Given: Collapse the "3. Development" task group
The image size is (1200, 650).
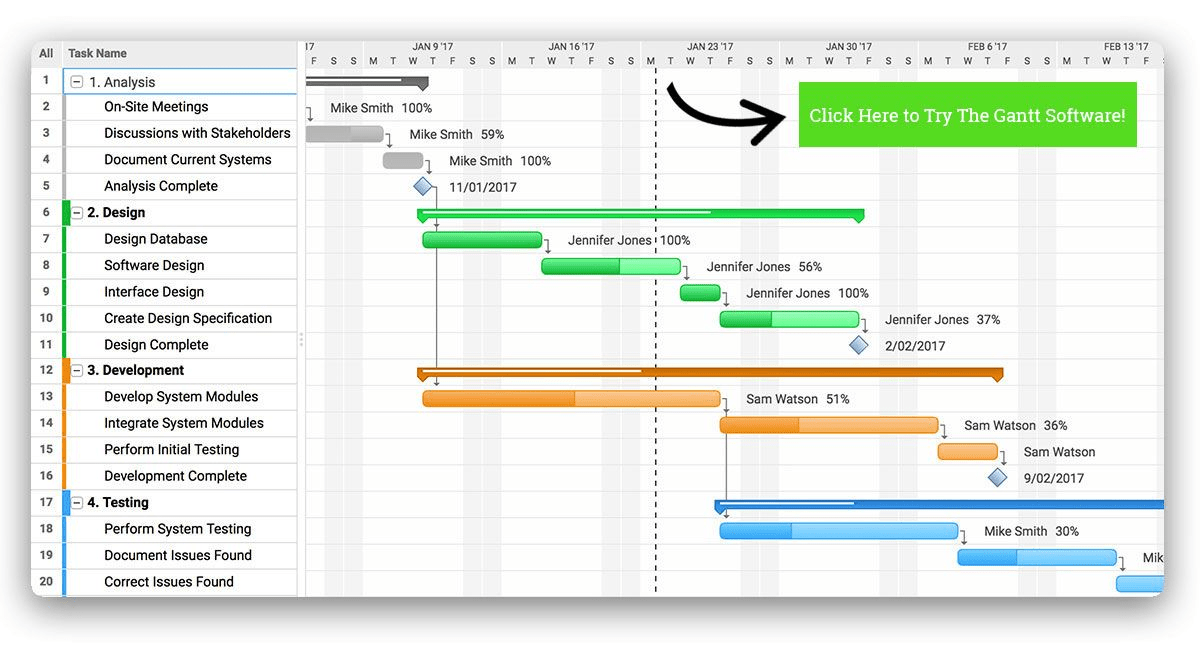Looking at the screenshot, I should tap(76, 370).
